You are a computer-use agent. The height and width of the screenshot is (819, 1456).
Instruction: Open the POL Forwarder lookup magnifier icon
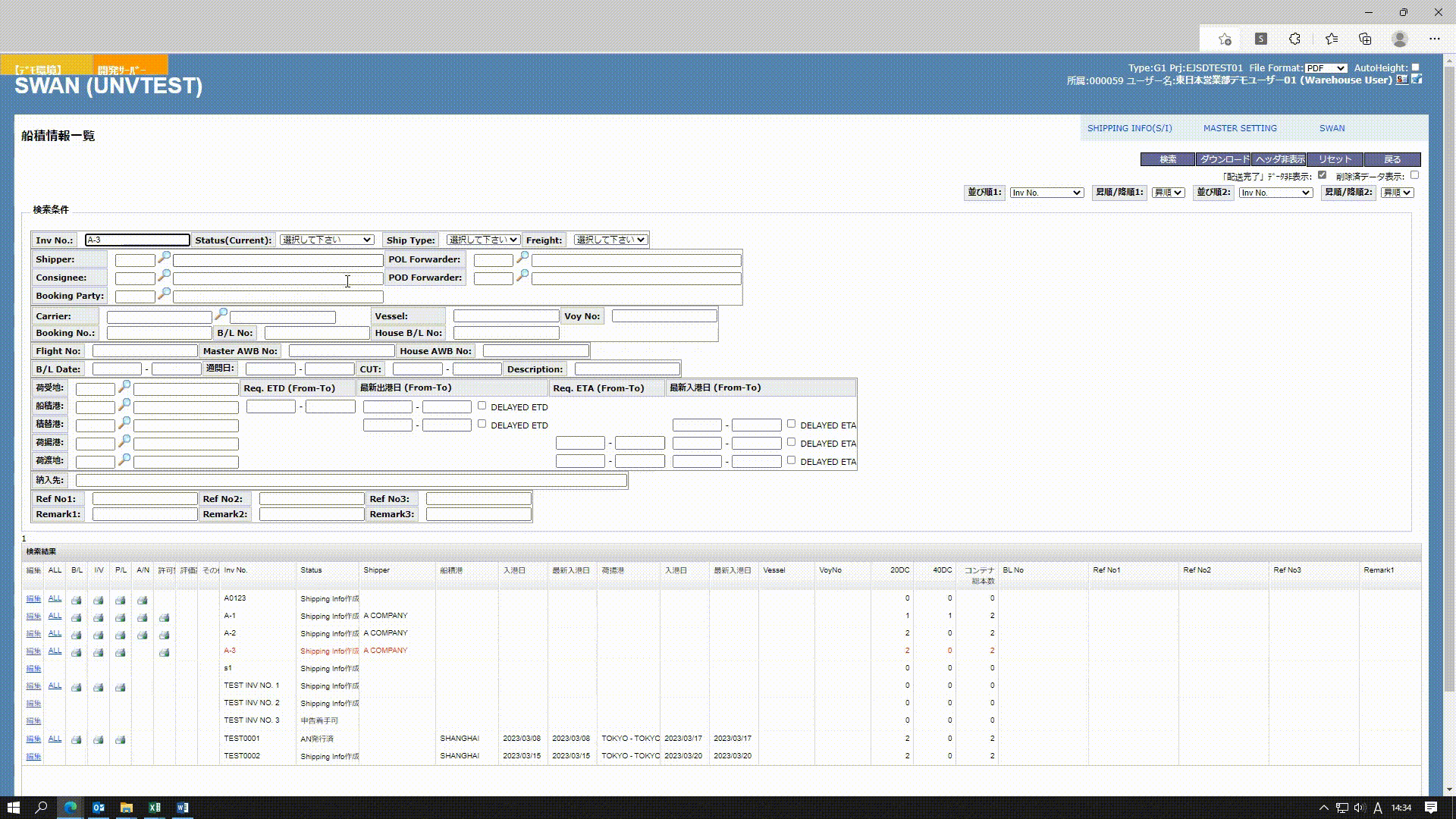(522, 258)
